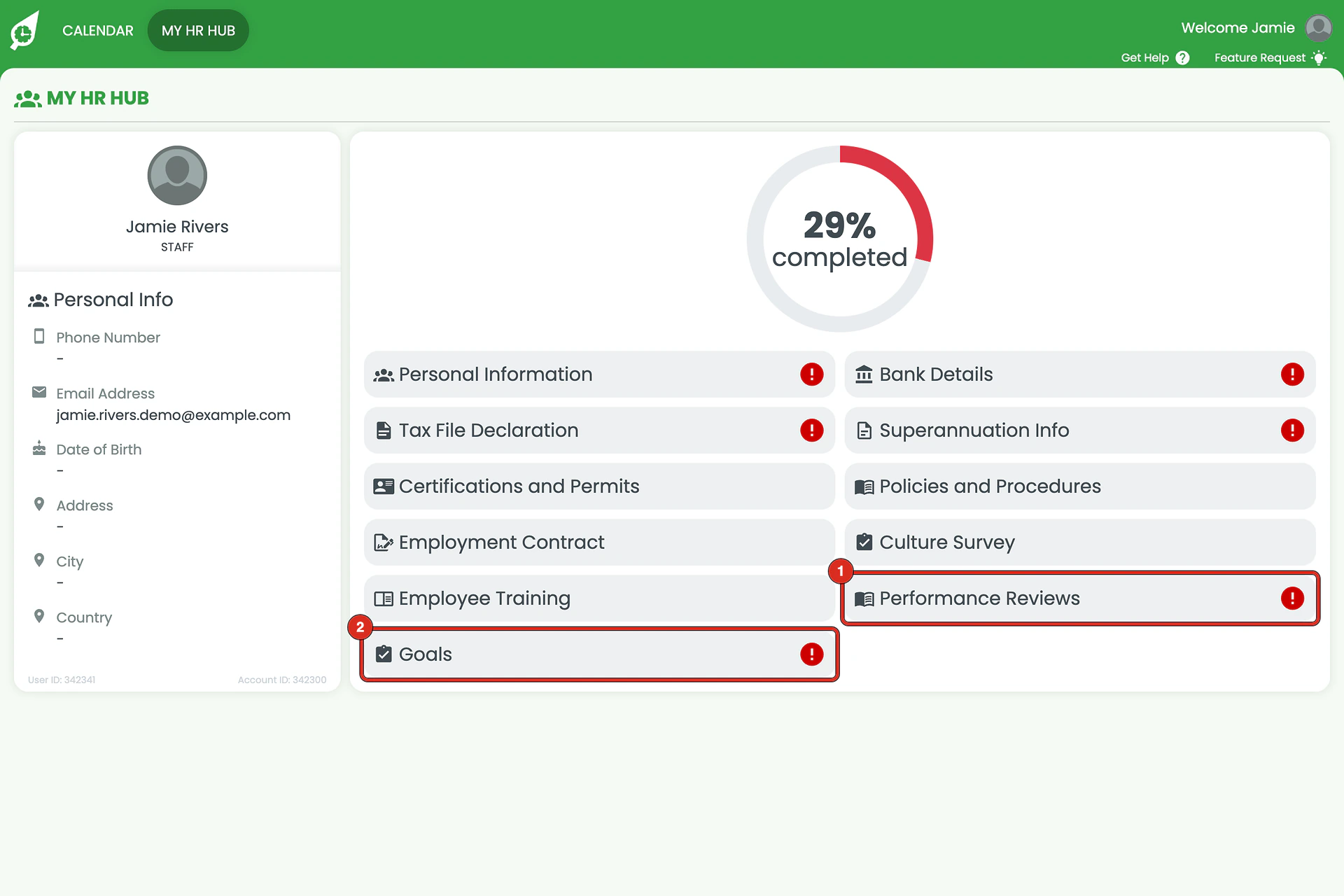
Task: Click the Jamie Rivers profile picture
Action: pyautogui.click(x=177, y=175)
